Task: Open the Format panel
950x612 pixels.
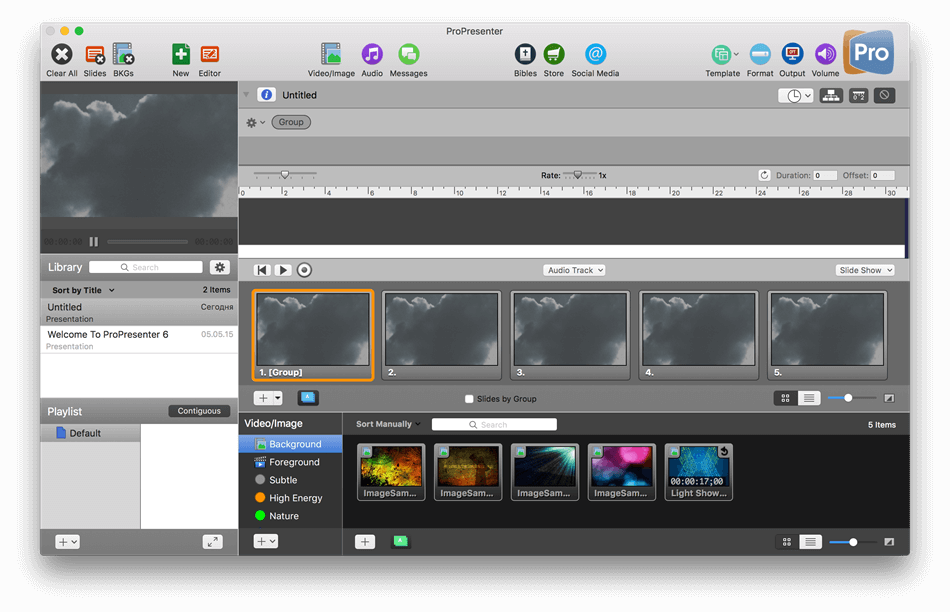Action: click(x=760, y=55)
